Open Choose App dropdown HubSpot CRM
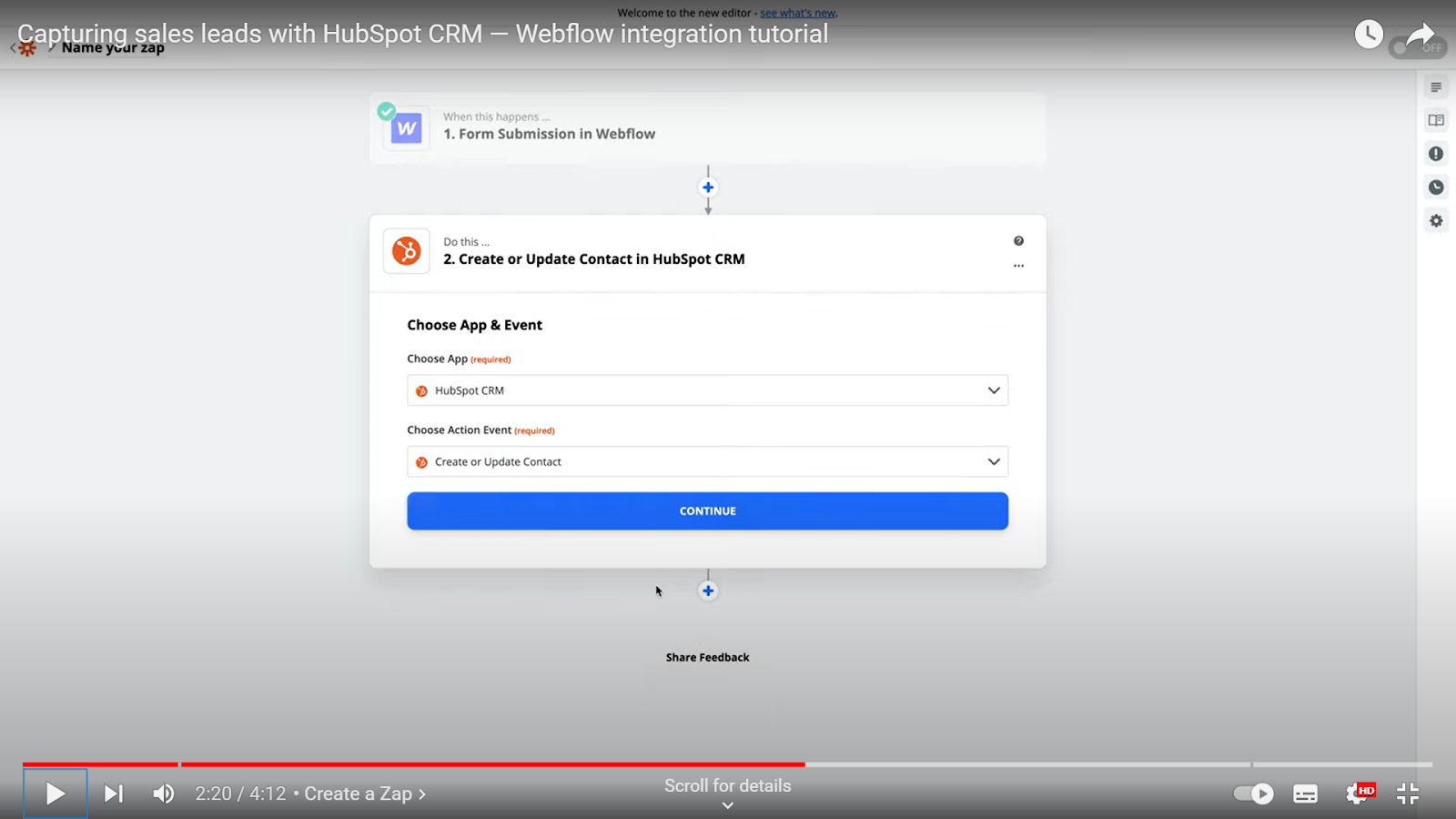Screen dimensions: 1456x819 (x=707, y=390)
